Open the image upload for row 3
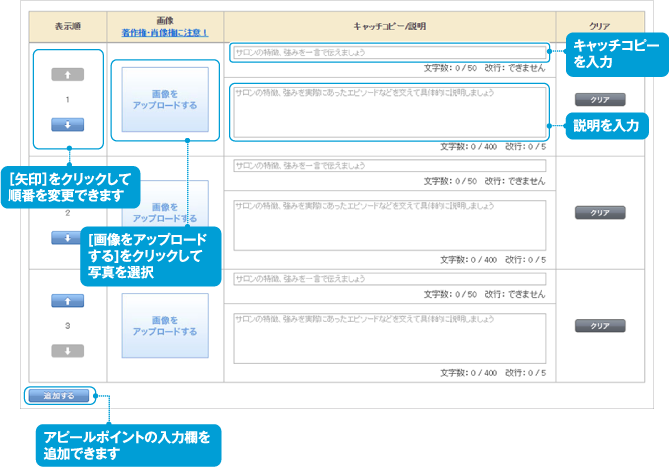Viewport: 670px width, 470px height. pos(165,326)
